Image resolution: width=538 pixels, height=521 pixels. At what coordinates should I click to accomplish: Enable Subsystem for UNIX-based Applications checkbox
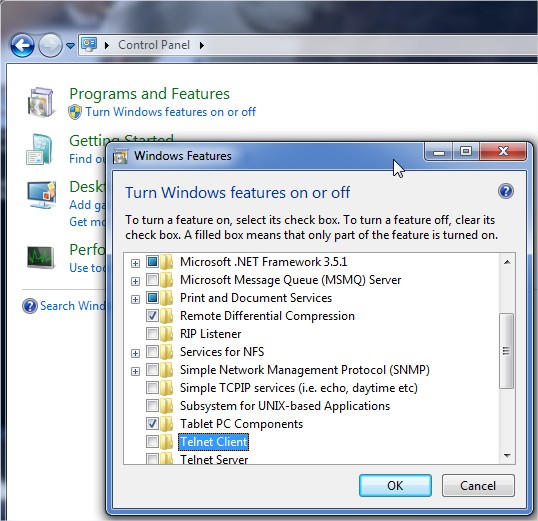click(152, 406)
